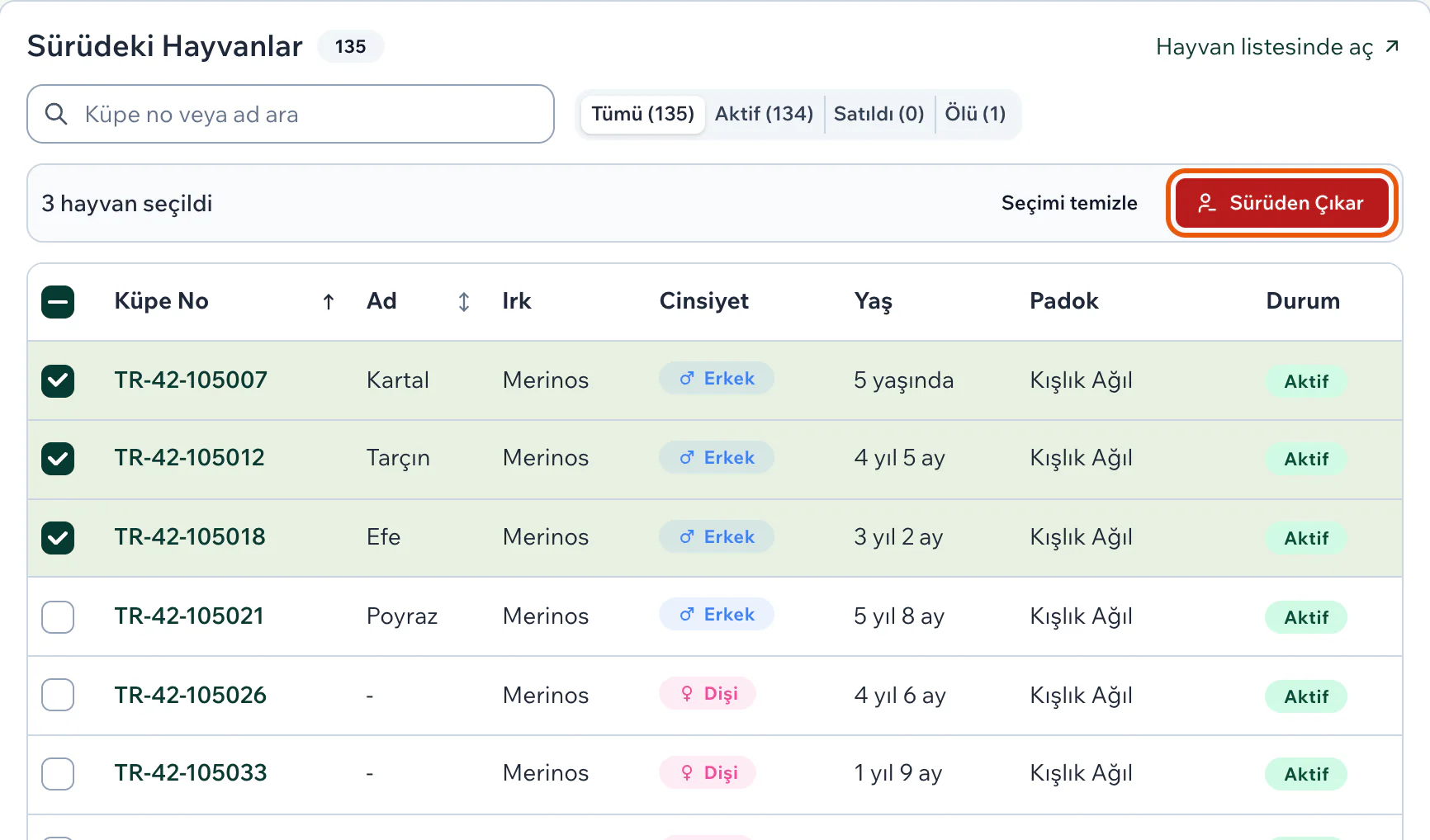
Task: Click the Aktif status in Poyraz row
Action: tap(1306, 617)
